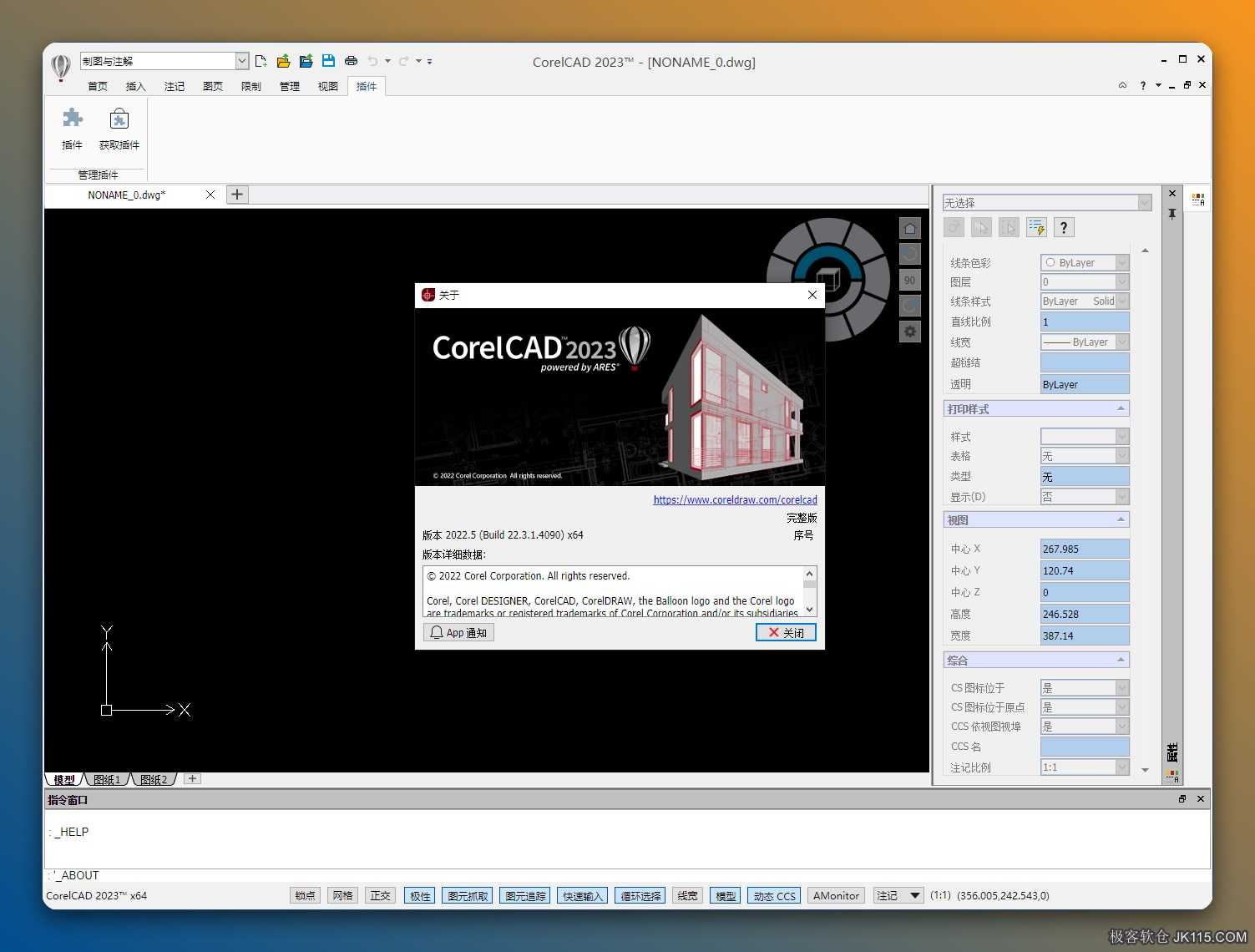1255x952 pixels.
Task: Open the 注记 ribbon tab
Action: (x=175, y=86)
